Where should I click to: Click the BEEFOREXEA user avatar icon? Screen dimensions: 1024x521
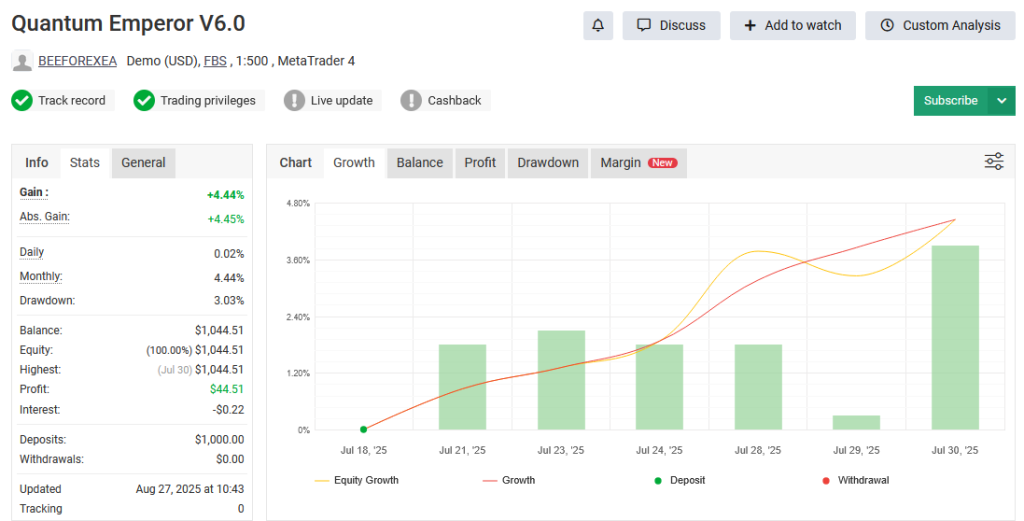[x=22, y=61]
